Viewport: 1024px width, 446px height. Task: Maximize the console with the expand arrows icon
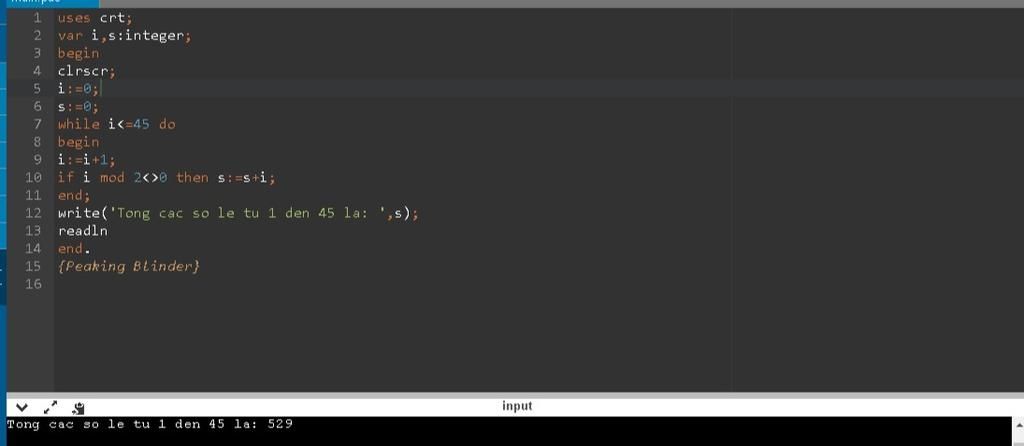pyautogui.click(x=50, y=407)
